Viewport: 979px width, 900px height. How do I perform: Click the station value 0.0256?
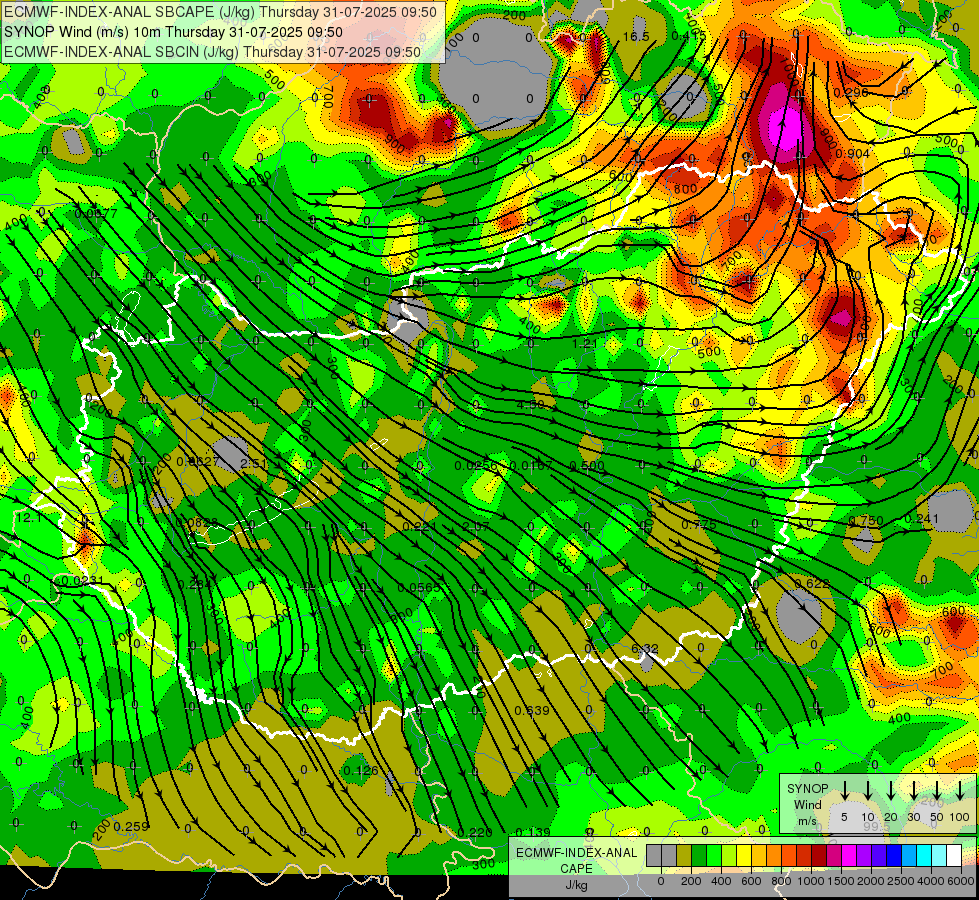476,465
